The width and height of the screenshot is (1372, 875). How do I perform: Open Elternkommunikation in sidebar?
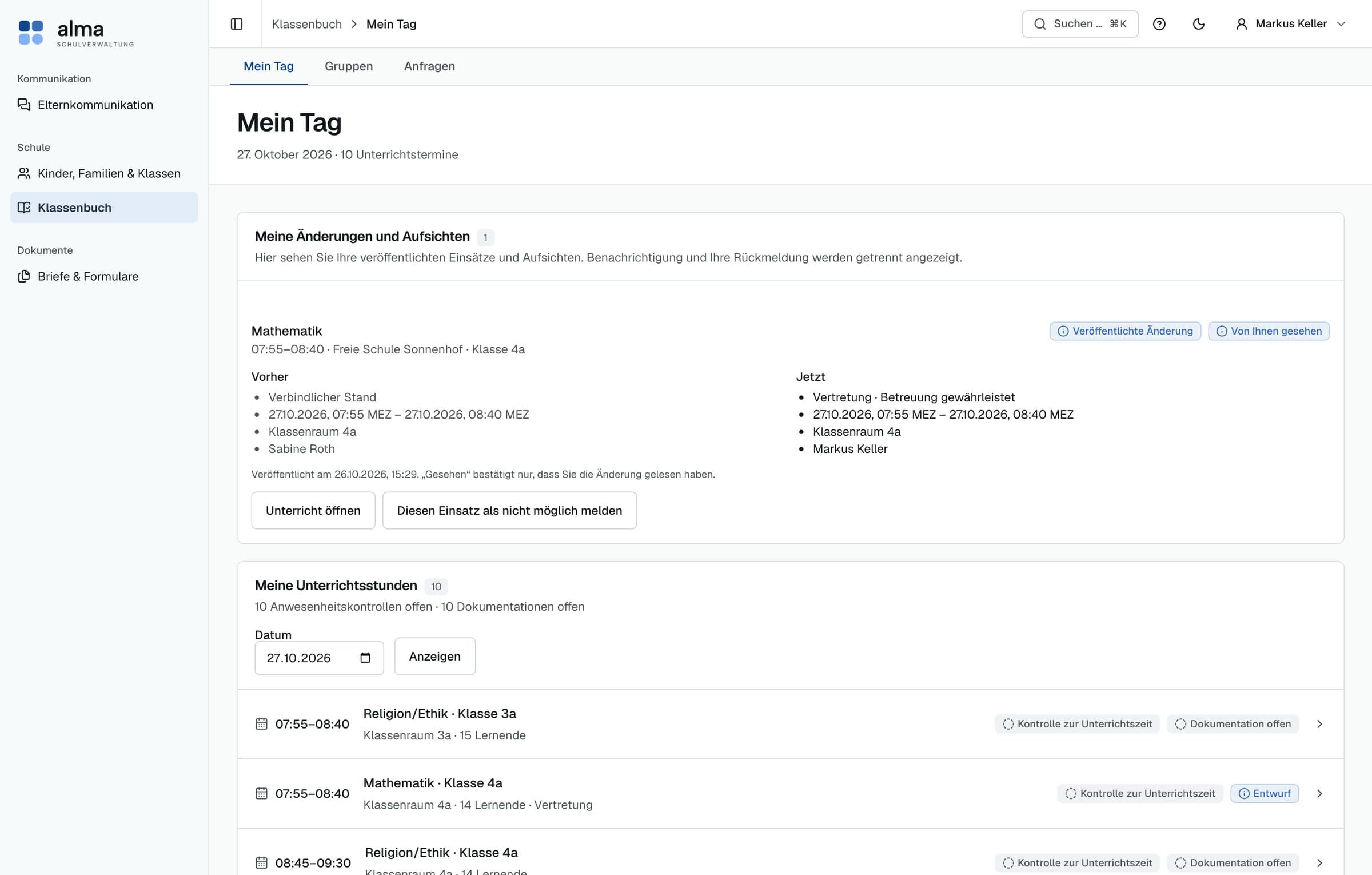pyautogui.click(x=104, y=105)
